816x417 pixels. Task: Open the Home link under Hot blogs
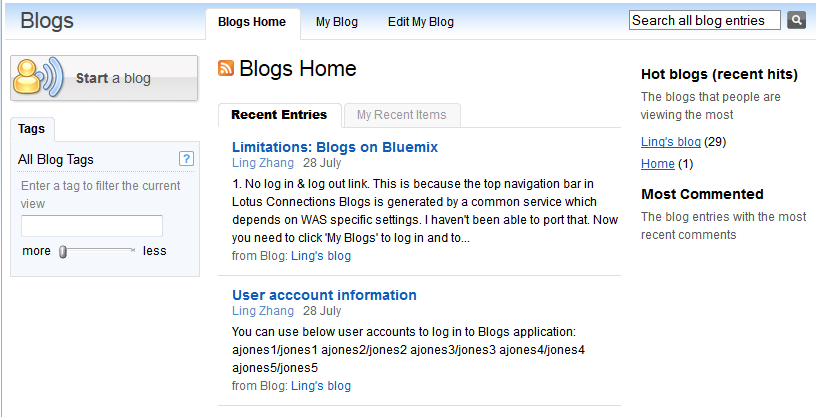click(658, 164)
